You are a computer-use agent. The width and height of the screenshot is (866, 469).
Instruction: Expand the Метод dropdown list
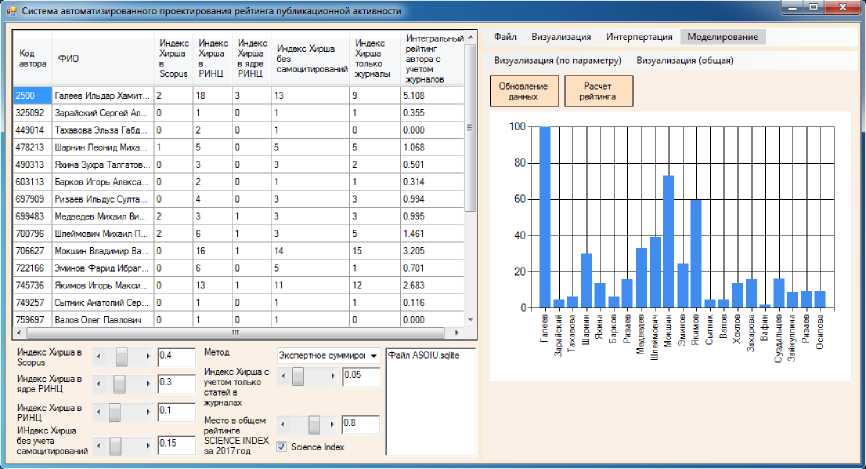[373, 355]
